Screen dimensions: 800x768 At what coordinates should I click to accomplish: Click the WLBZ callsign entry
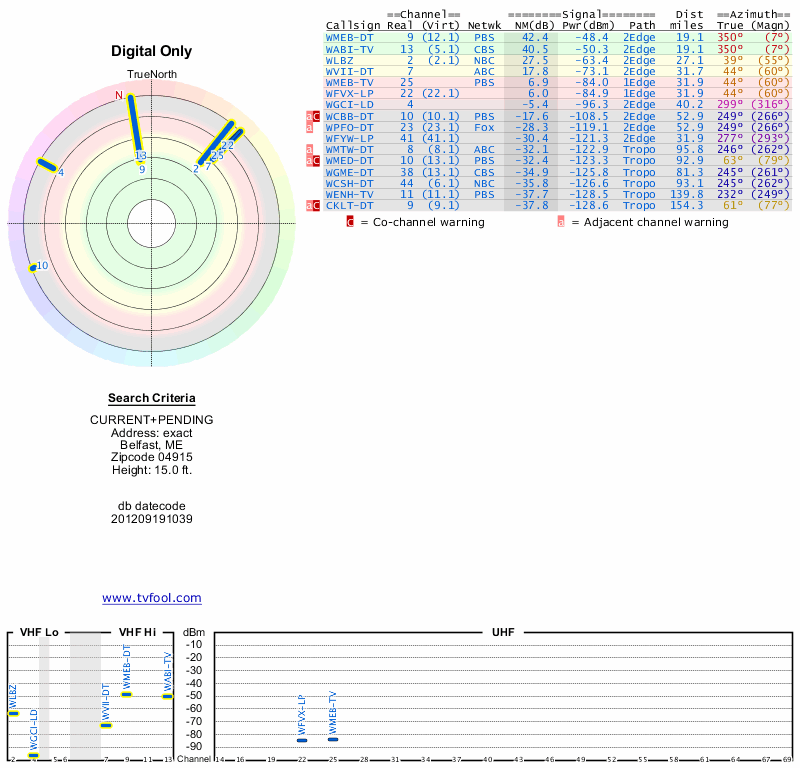[x=339, y=60]
